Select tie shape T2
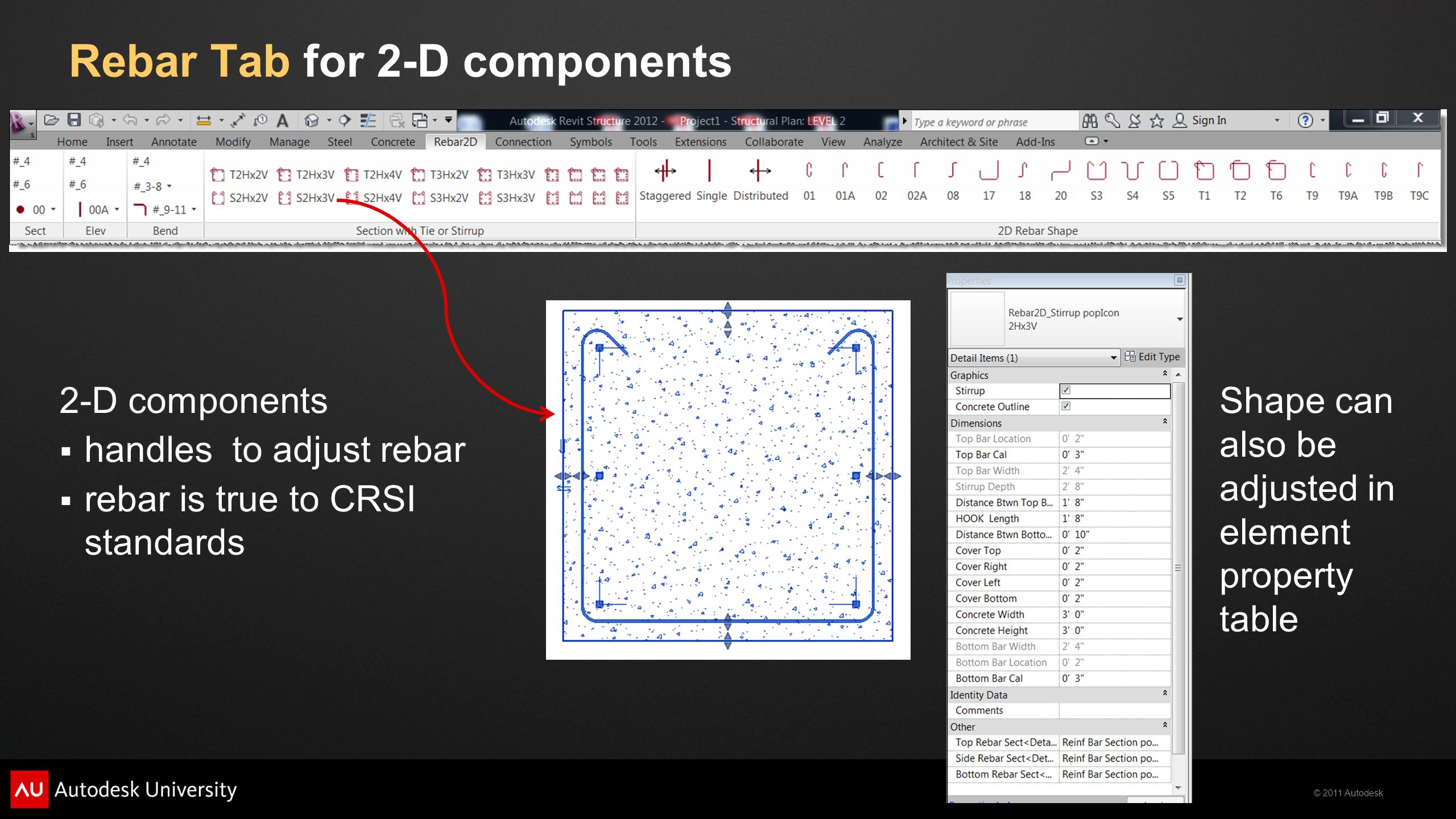 1240,181
